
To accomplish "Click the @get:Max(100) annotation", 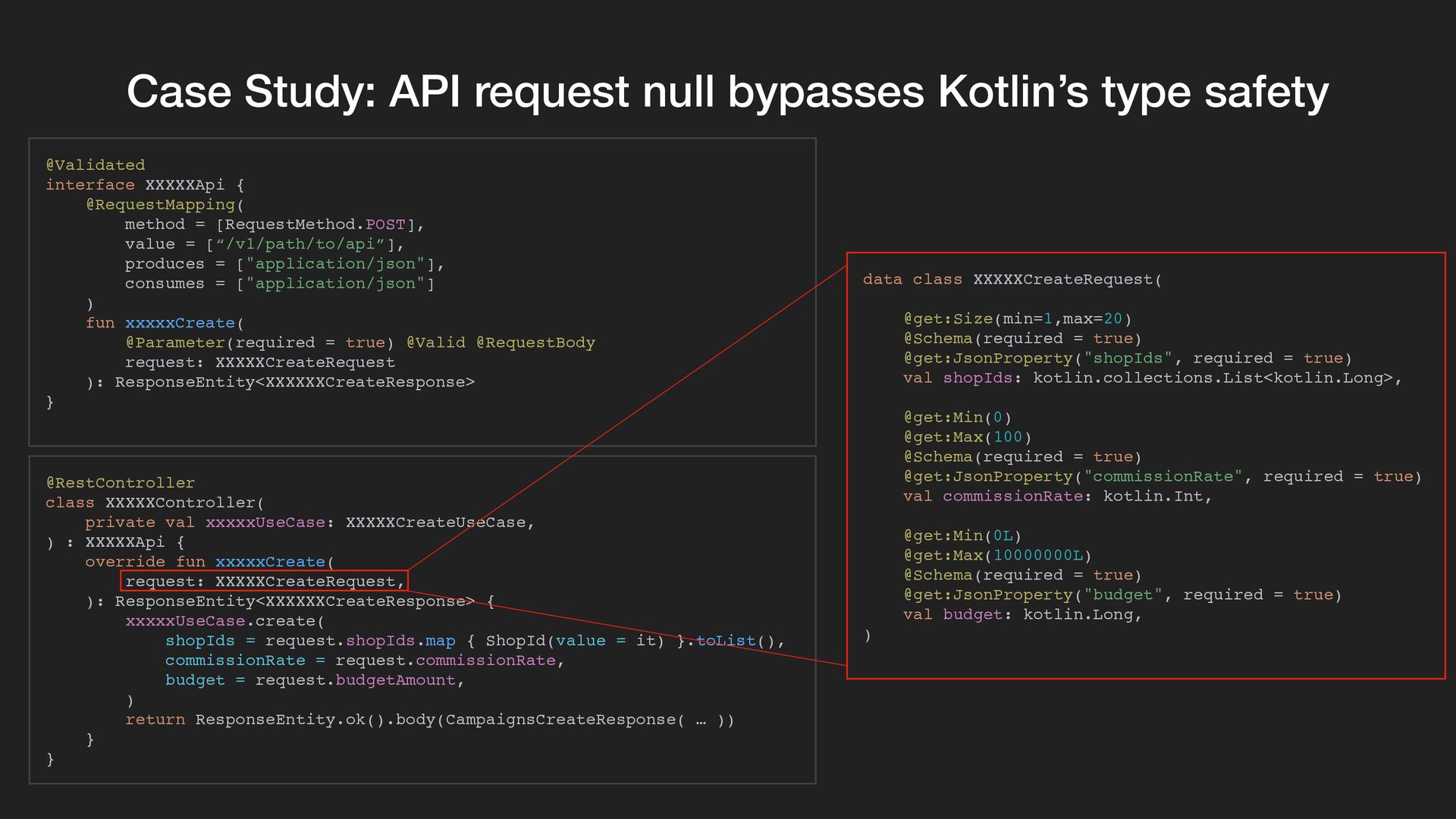I will point(967,438).
